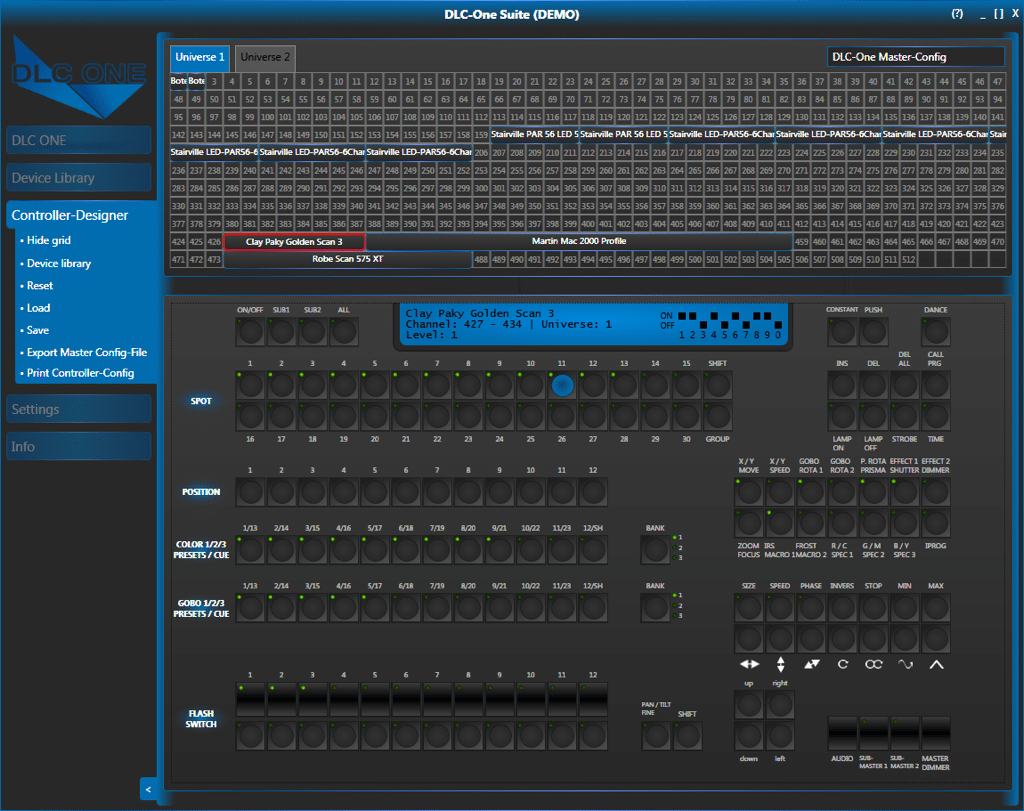1024x811 pixels.
Task: Switch to the Universe 2 tab
Action: coord(265,58)
